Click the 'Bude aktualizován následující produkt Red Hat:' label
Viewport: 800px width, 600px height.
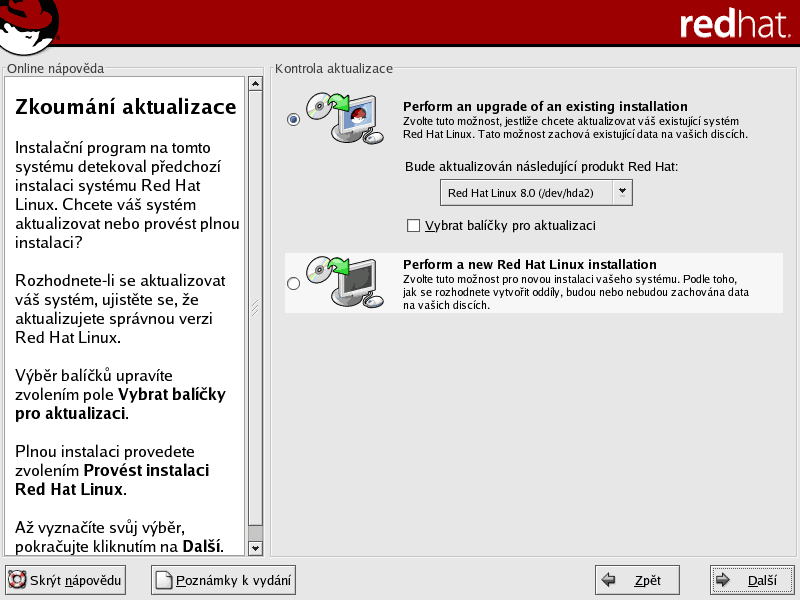coord(541,167)
